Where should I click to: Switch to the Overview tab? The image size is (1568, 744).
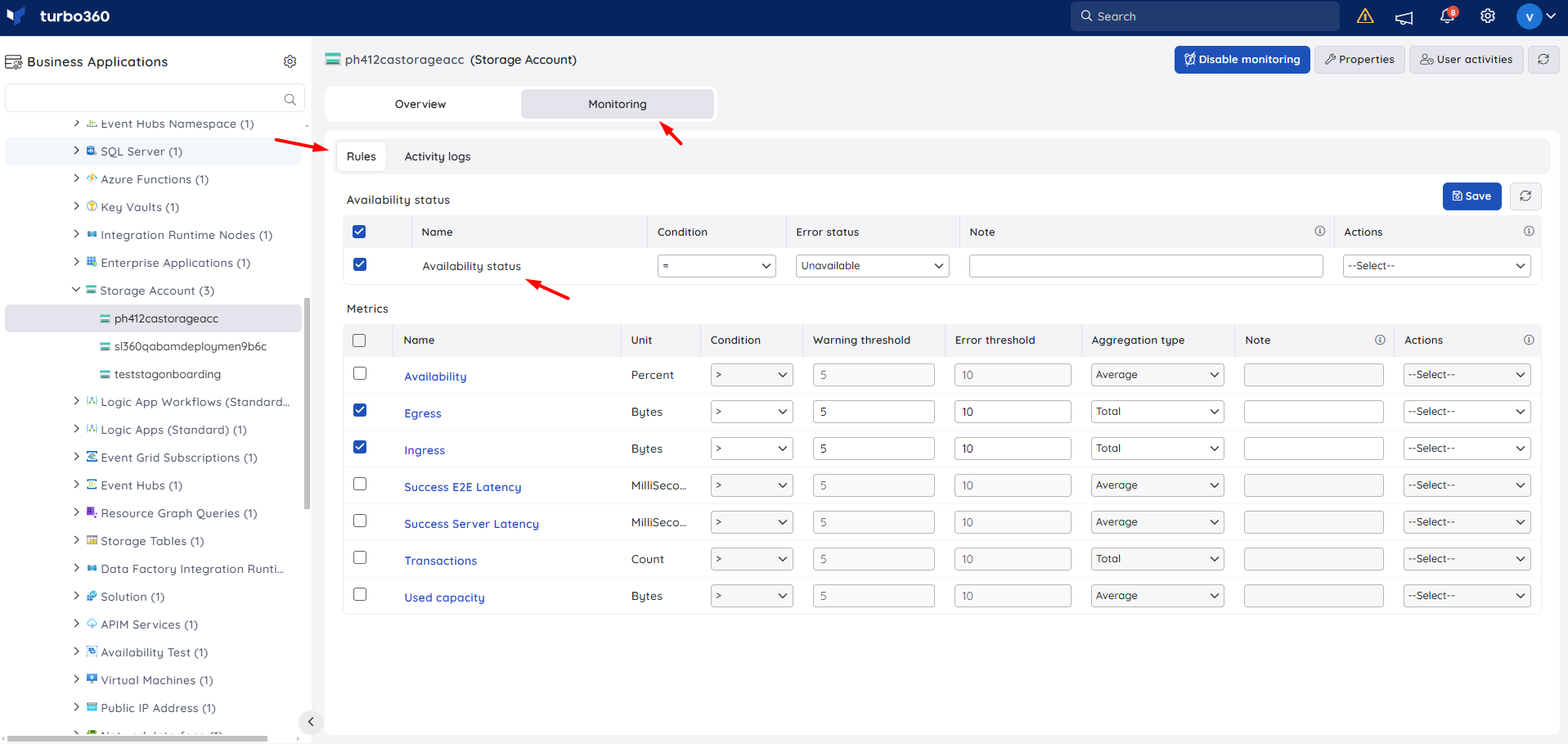tap(420, 104)
